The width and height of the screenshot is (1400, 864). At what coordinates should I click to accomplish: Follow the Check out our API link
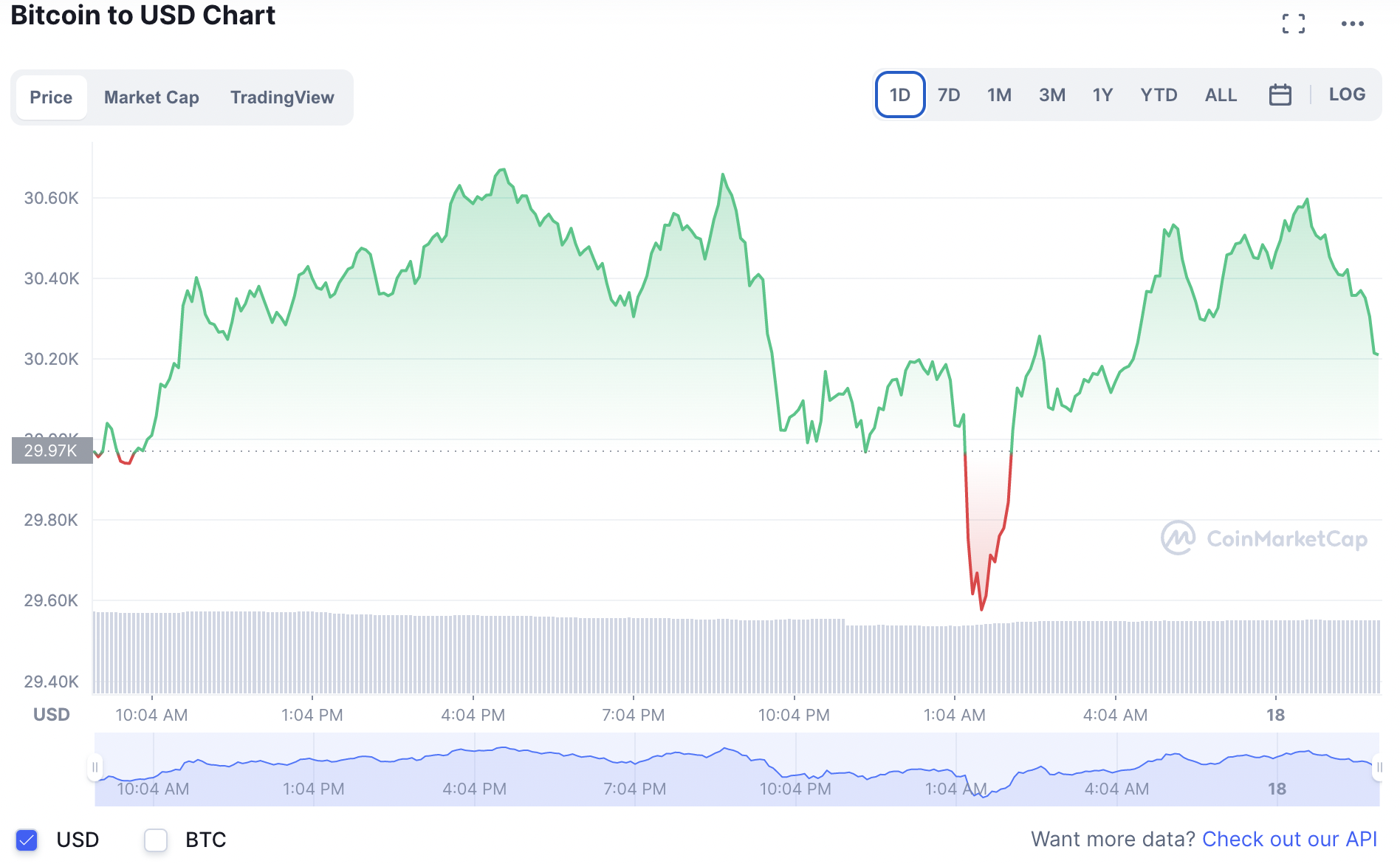point(1289,840)
